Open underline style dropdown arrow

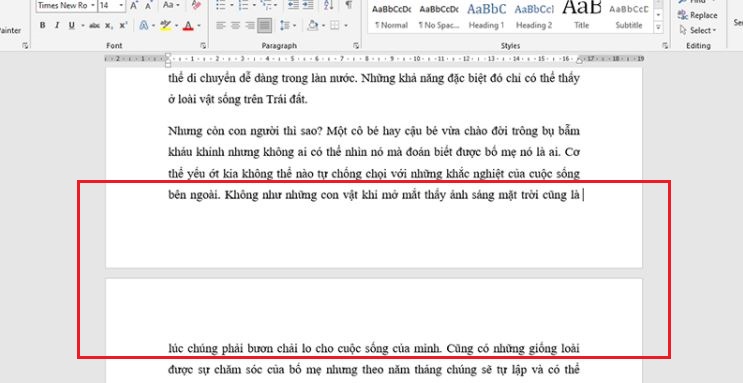coord(82,25)
